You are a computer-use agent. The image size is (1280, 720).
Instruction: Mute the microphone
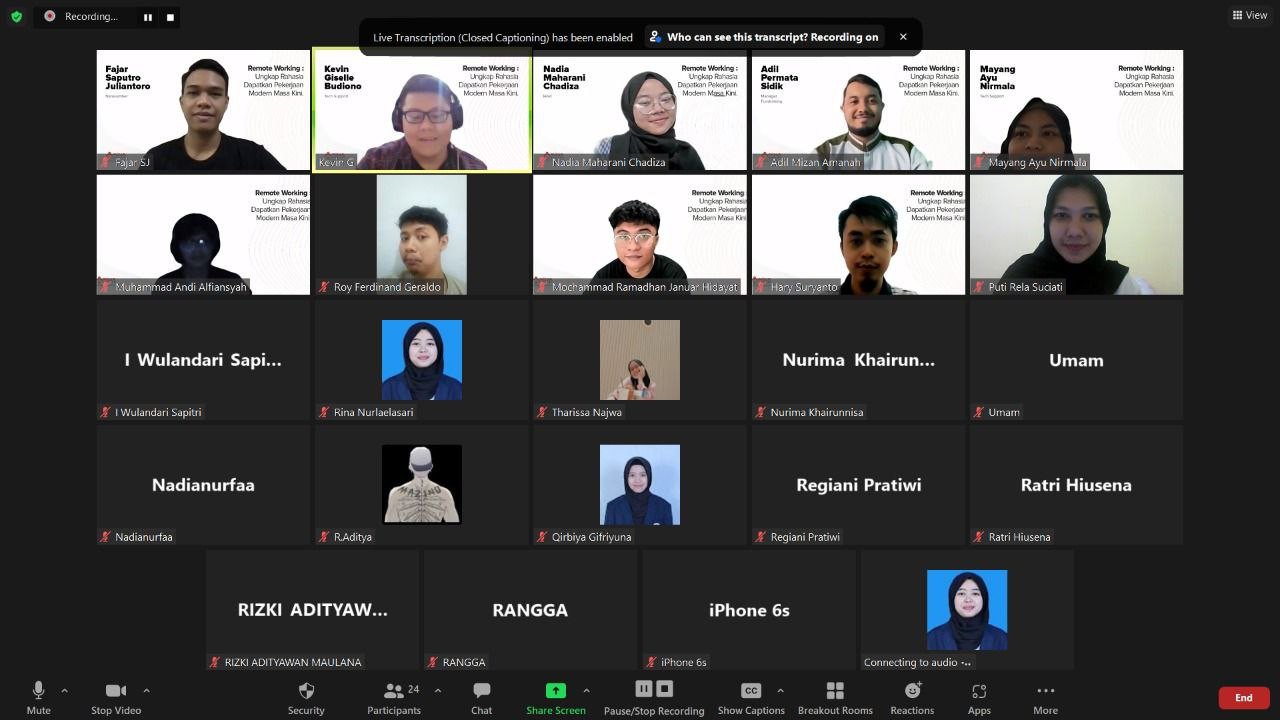coord(38,697)
